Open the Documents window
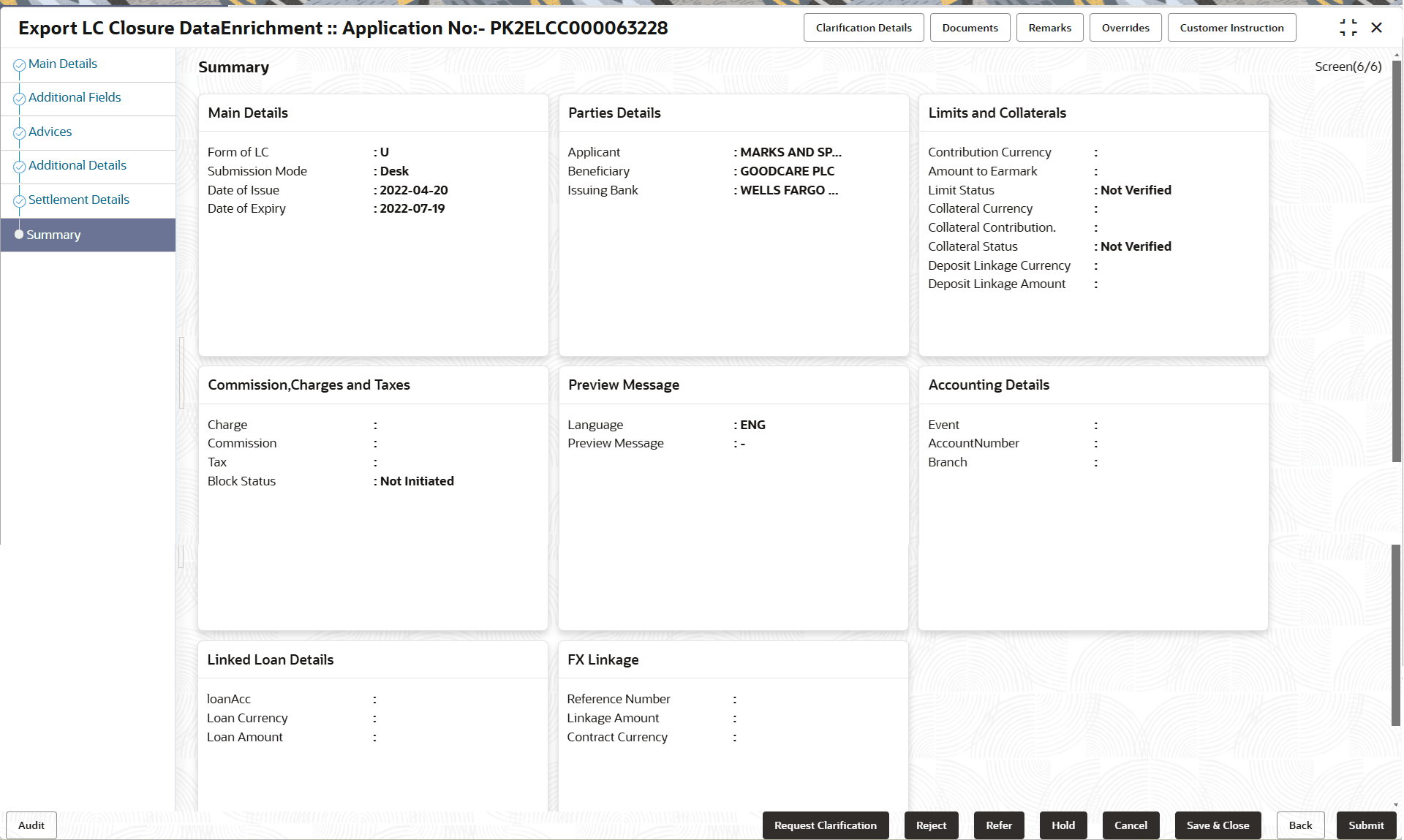The width and height of the screenshot is (1404, 840). click(970, 27)
